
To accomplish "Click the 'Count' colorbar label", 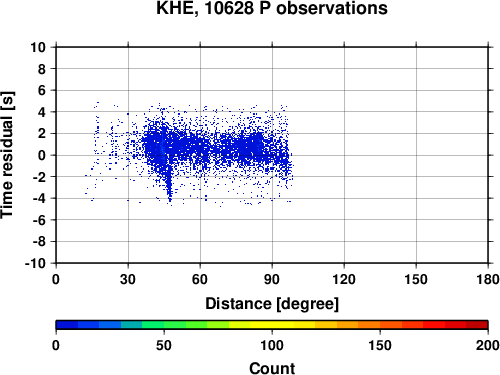I will (x=272, y=368).
